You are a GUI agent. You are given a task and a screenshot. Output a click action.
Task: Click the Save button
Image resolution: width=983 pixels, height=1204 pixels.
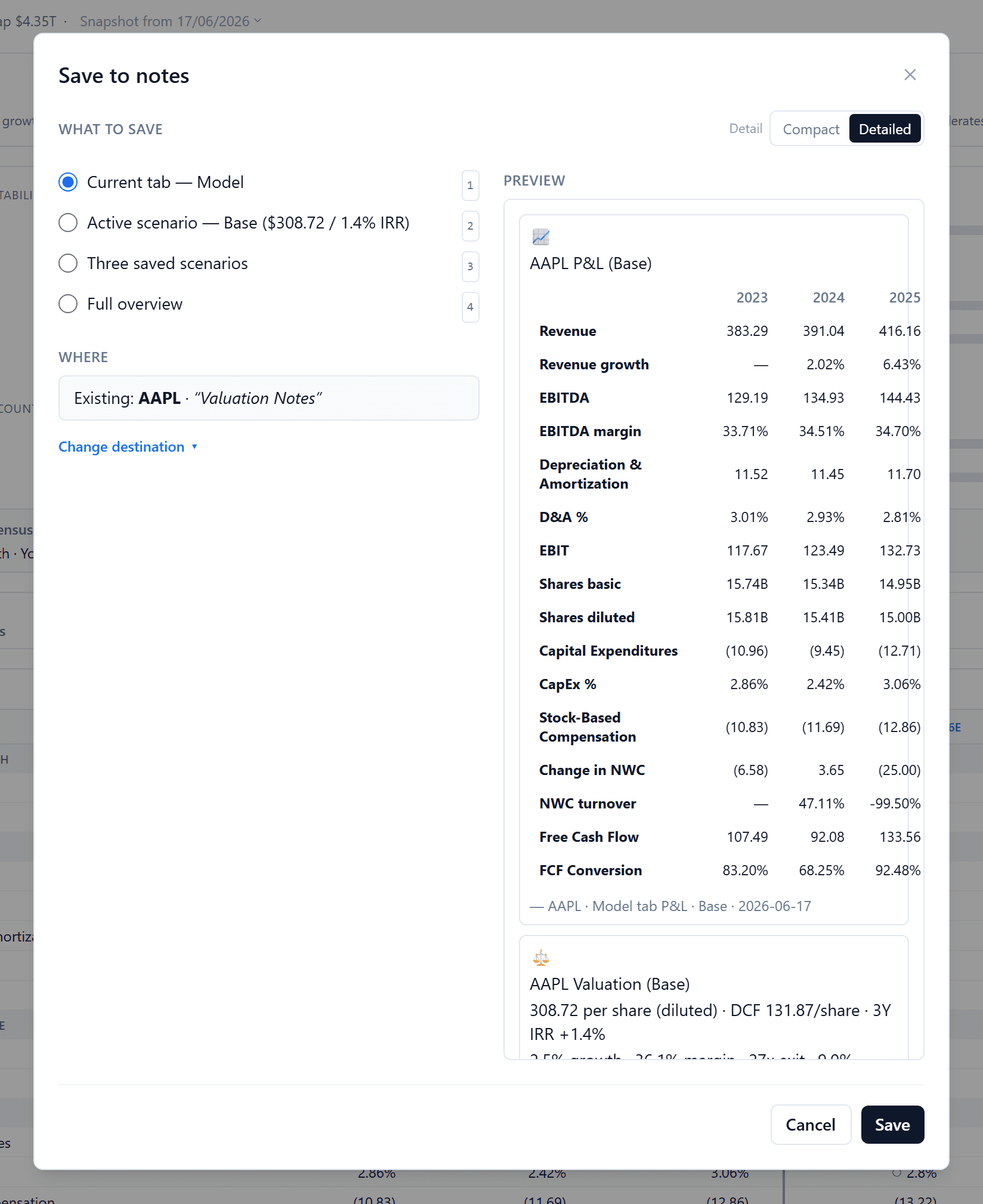point(892,1125)
